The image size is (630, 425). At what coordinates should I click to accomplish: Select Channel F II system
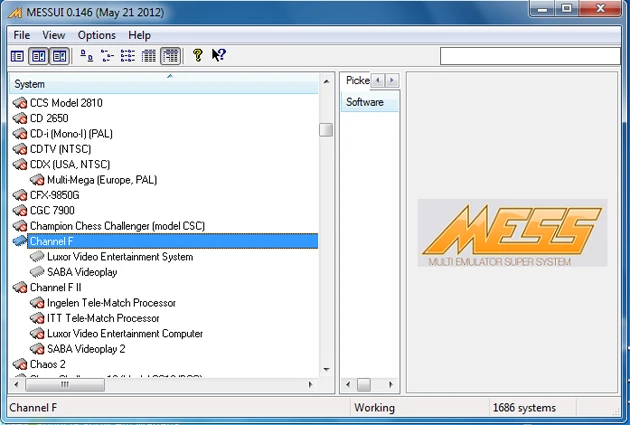pos(55,287)
